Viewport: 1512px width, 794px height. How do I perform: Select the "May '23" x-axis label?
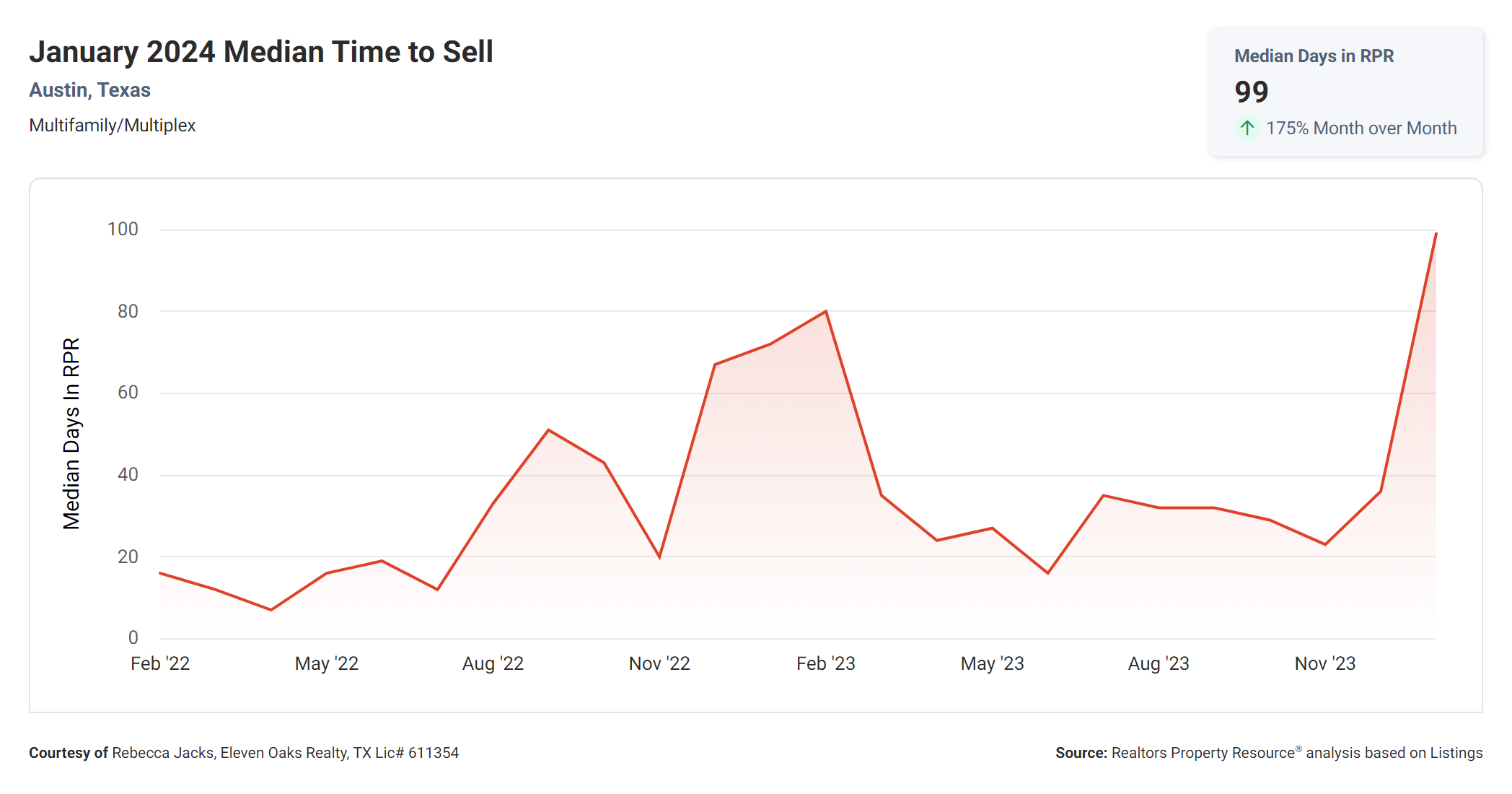[992, 663]
